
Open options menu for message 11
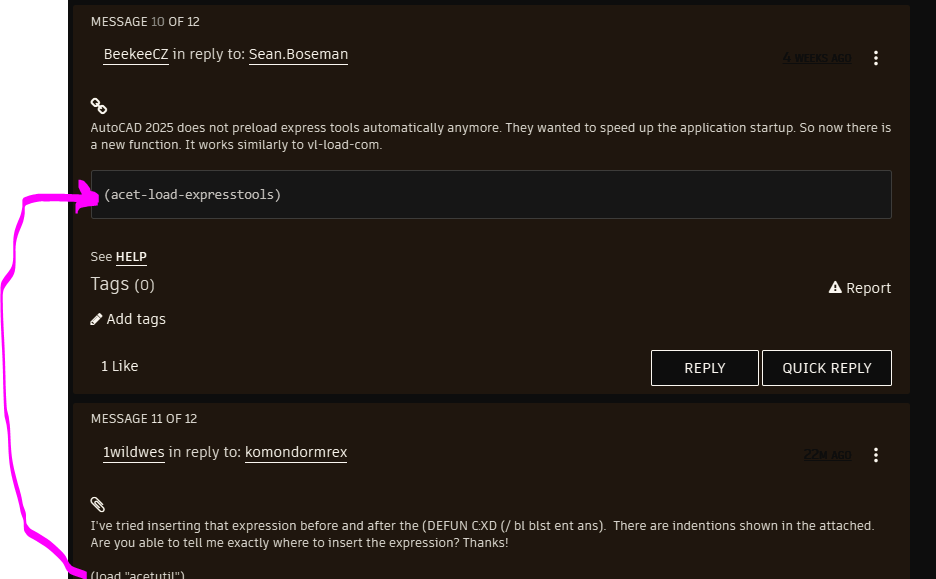[876, 455]
